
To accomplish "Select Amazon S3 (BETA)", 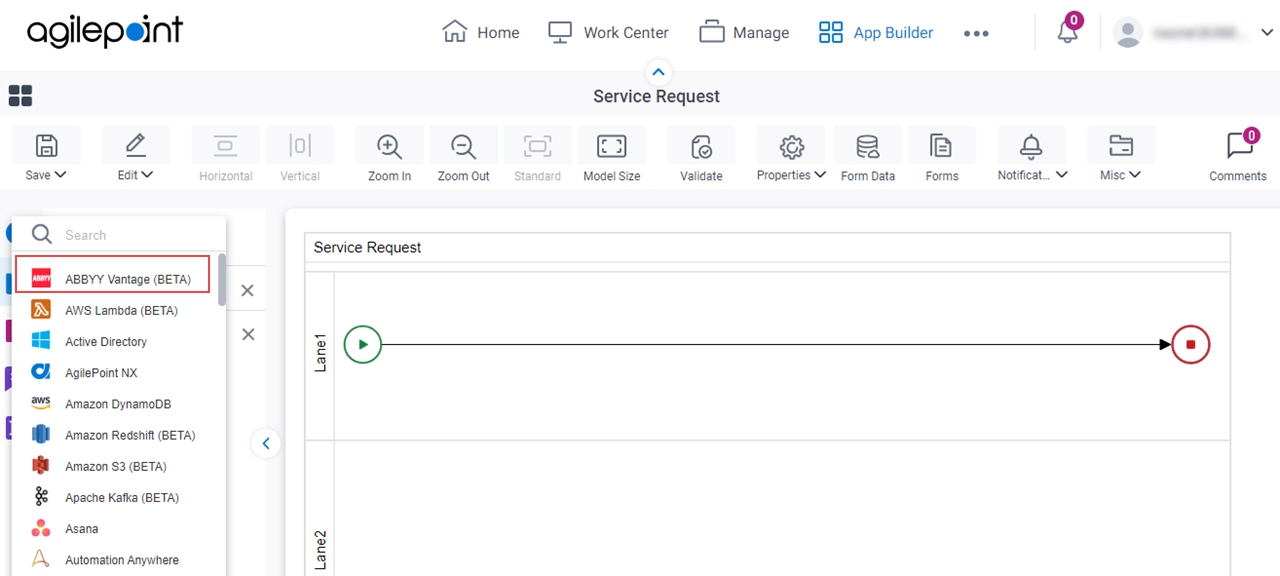I will 115,466.
